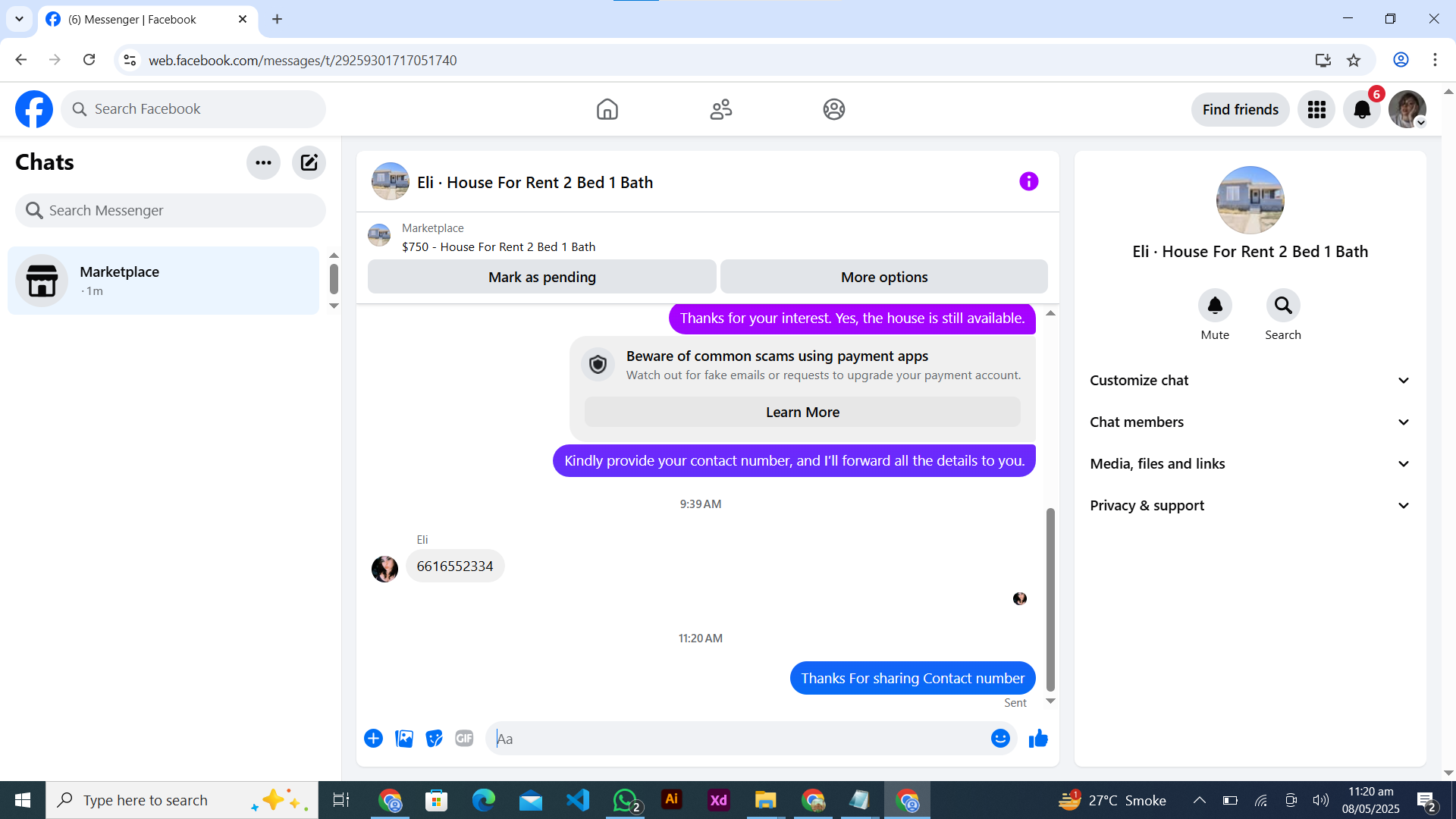
Task: Click the chat header listing thumbnail
Action: click(391, 181)
